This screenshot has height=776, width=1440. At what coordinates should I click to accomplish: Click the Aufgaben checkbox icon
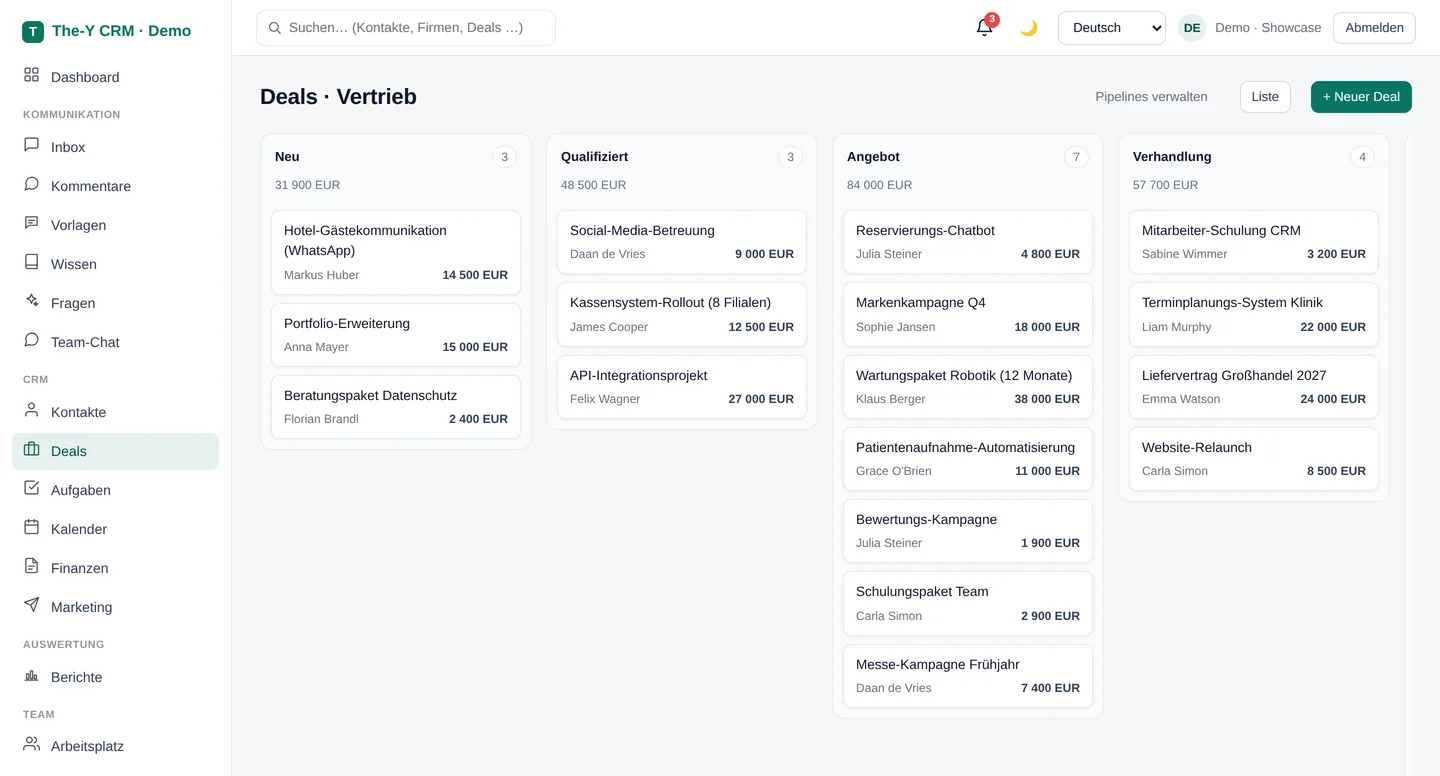pos(32,488)
